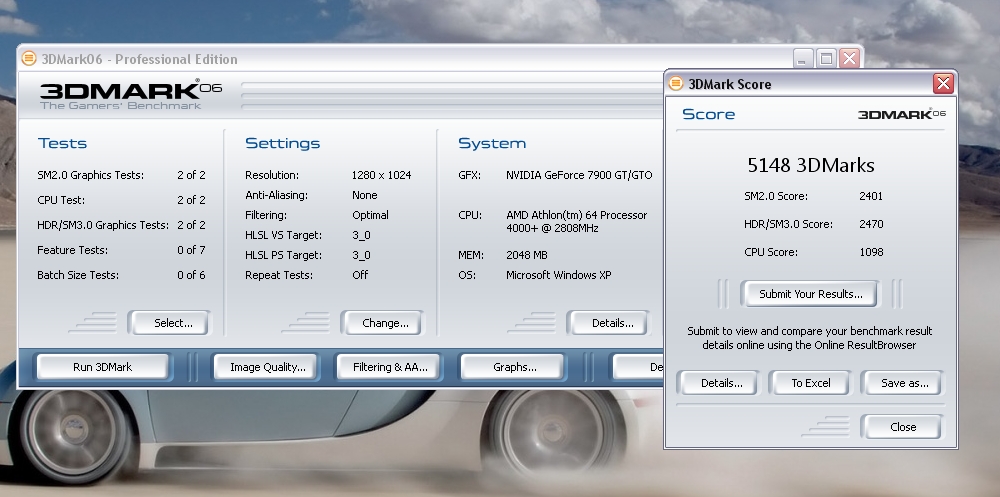Click Batch Size Tests count 0 of 6
1000x497 pixels.
[191, 275]
